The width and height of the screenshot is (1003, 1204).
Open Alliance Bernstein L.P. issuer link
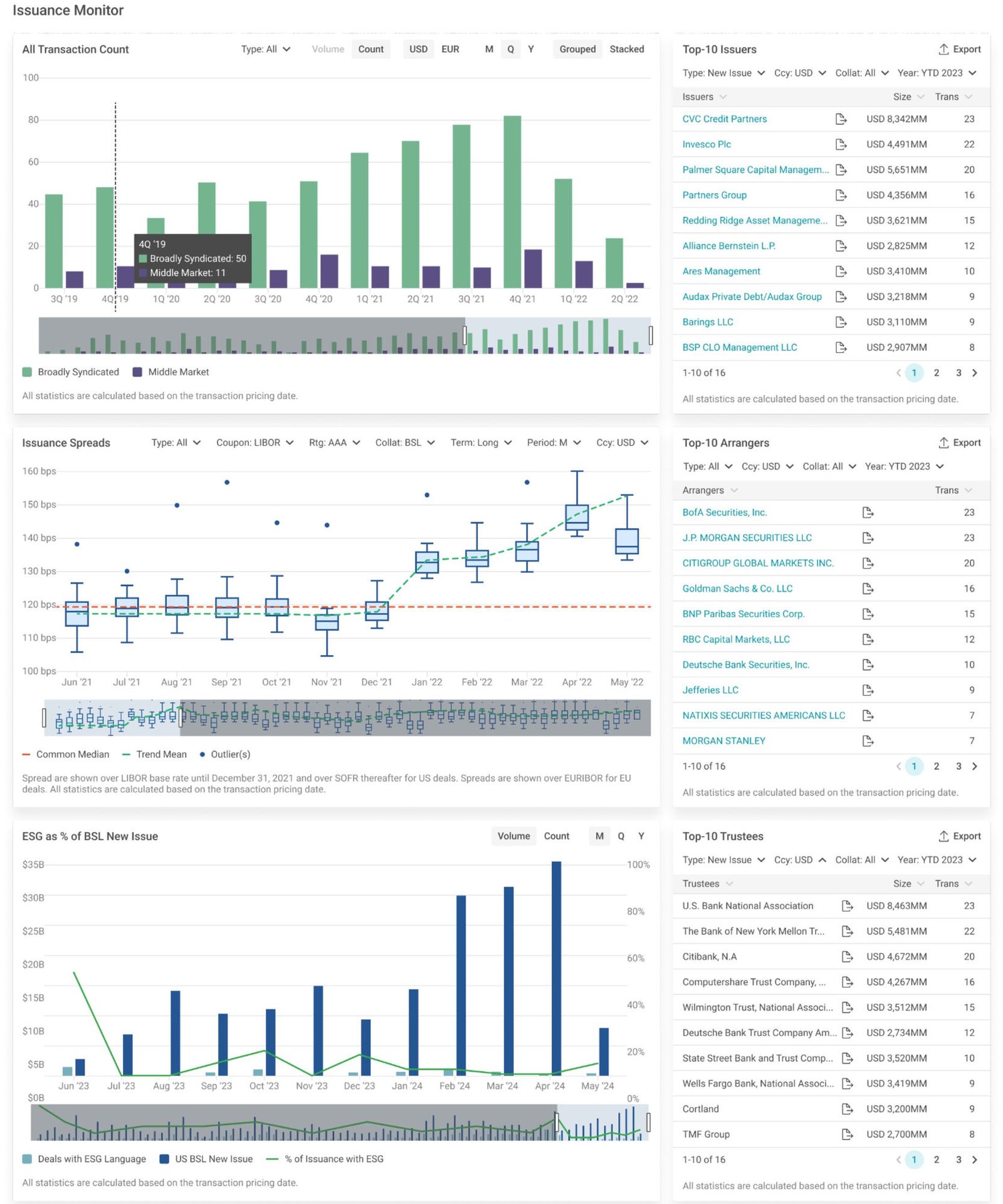(x=729, y=246)
